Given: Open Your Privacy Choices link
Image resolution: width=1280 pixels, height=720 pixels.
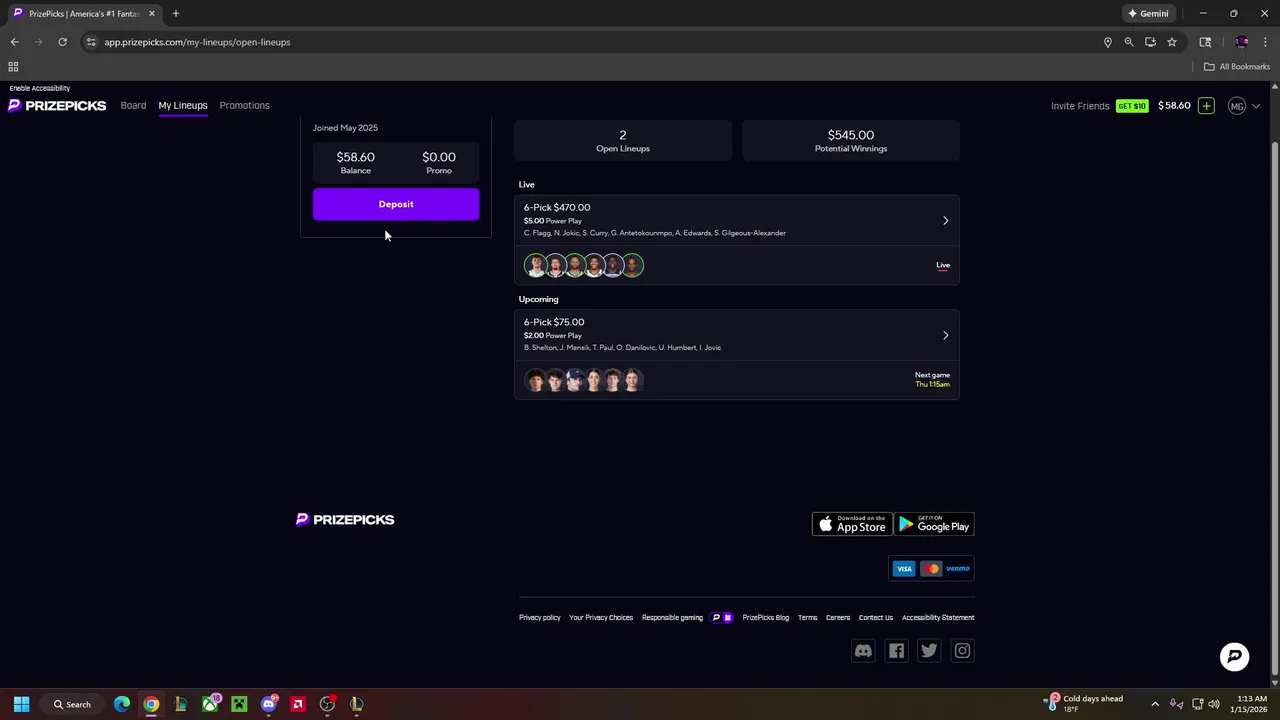Looking at the screenshot, I should [601, 618].
